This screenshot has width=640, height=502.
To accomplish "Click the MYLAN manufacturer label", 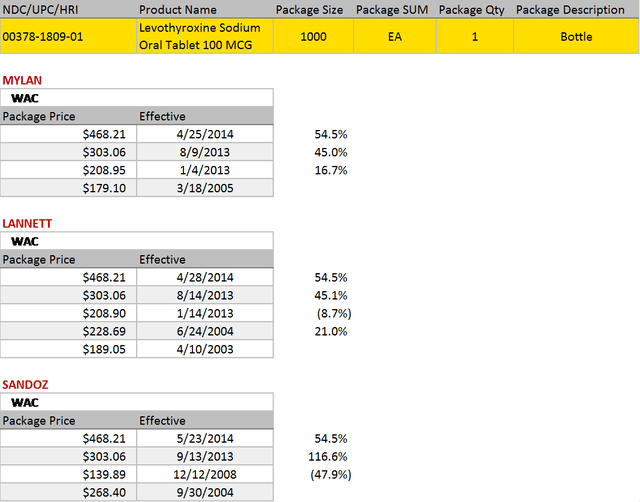I will [22, 80].
